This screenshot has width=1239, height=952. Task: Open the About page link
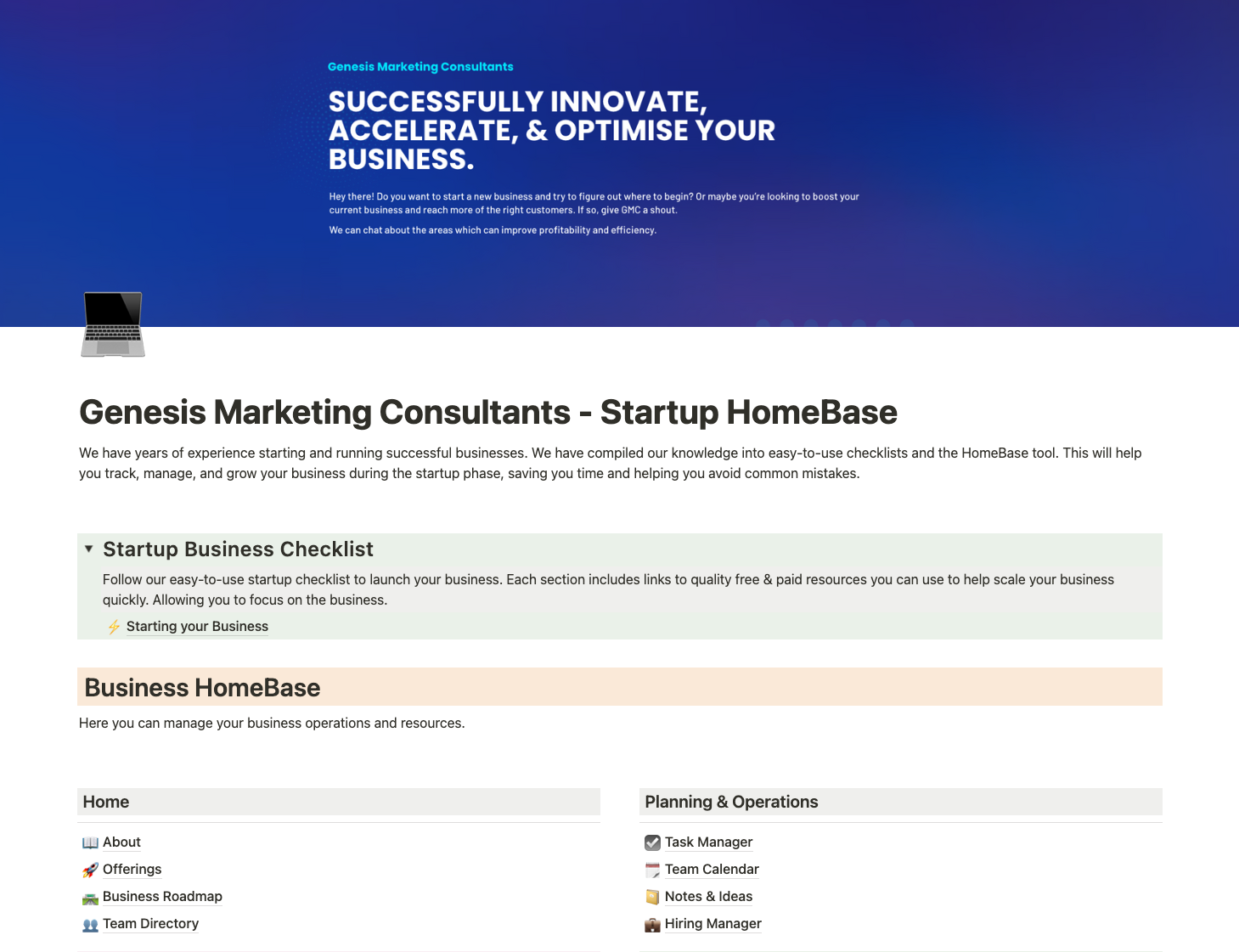coord(121,842)
